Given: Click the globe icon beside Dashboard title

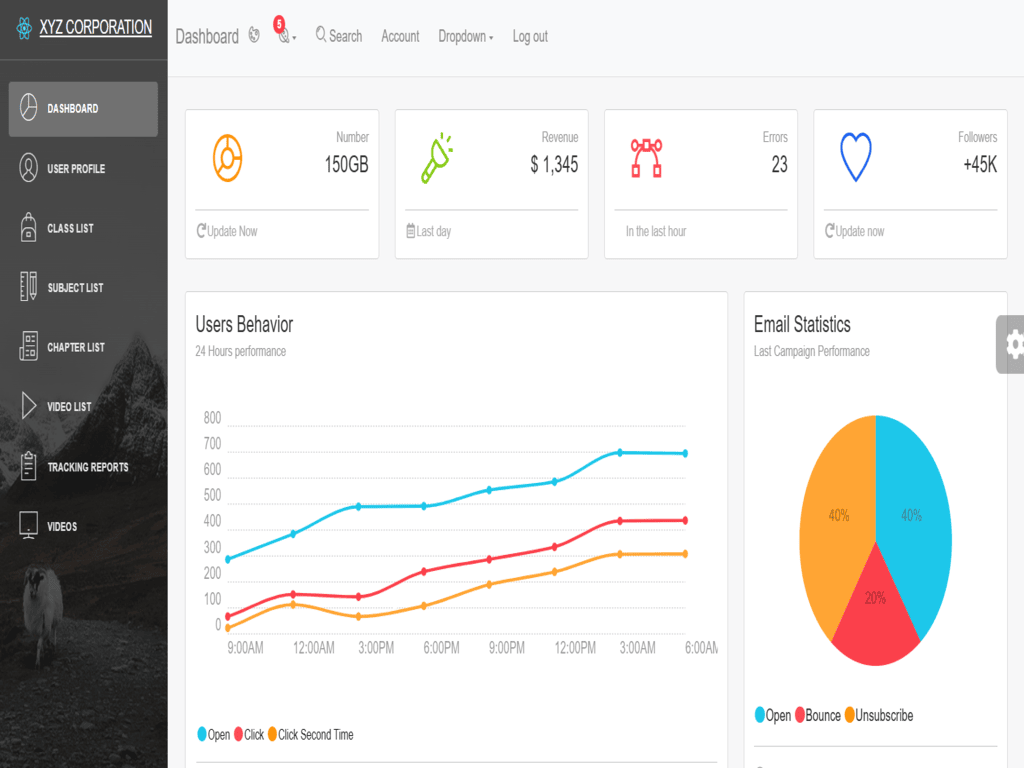Looking at the screenshot, I should coord(254,36).
